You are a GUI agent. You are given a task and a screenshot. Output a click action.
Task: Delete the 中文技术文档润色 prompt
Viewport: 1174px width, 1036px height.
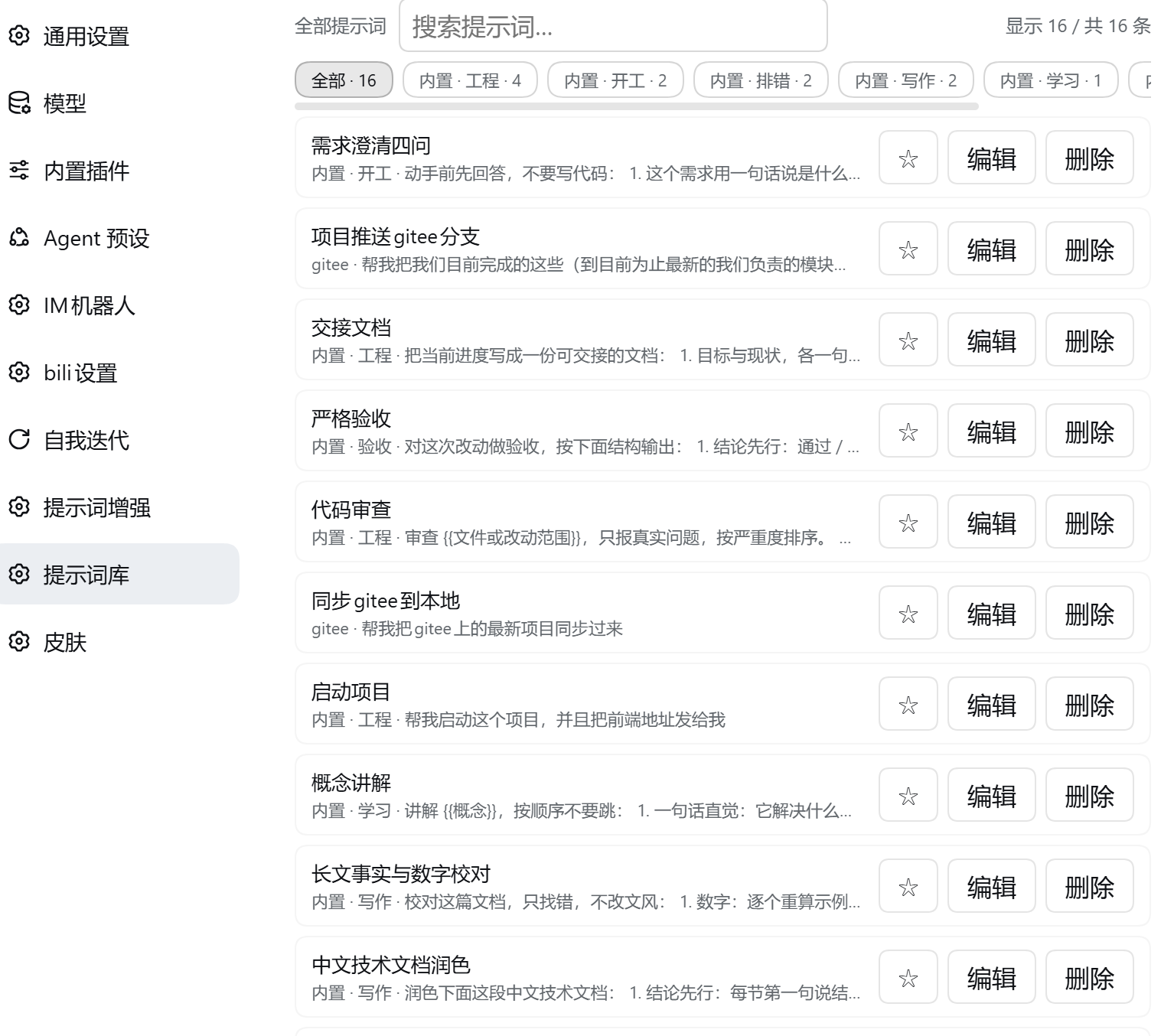point(1089,977)
